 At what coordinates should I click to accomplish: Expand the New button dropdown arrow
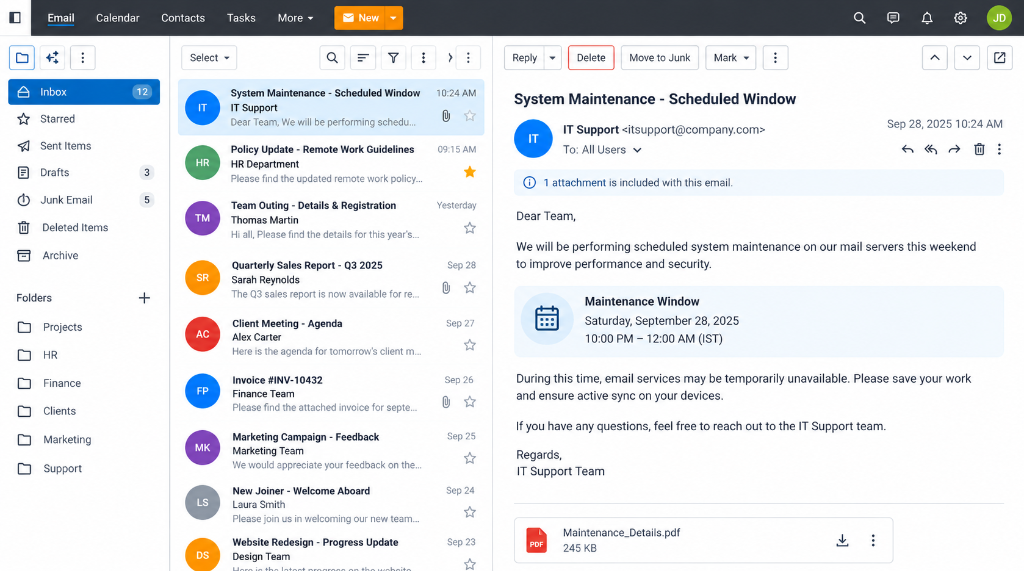393,18
